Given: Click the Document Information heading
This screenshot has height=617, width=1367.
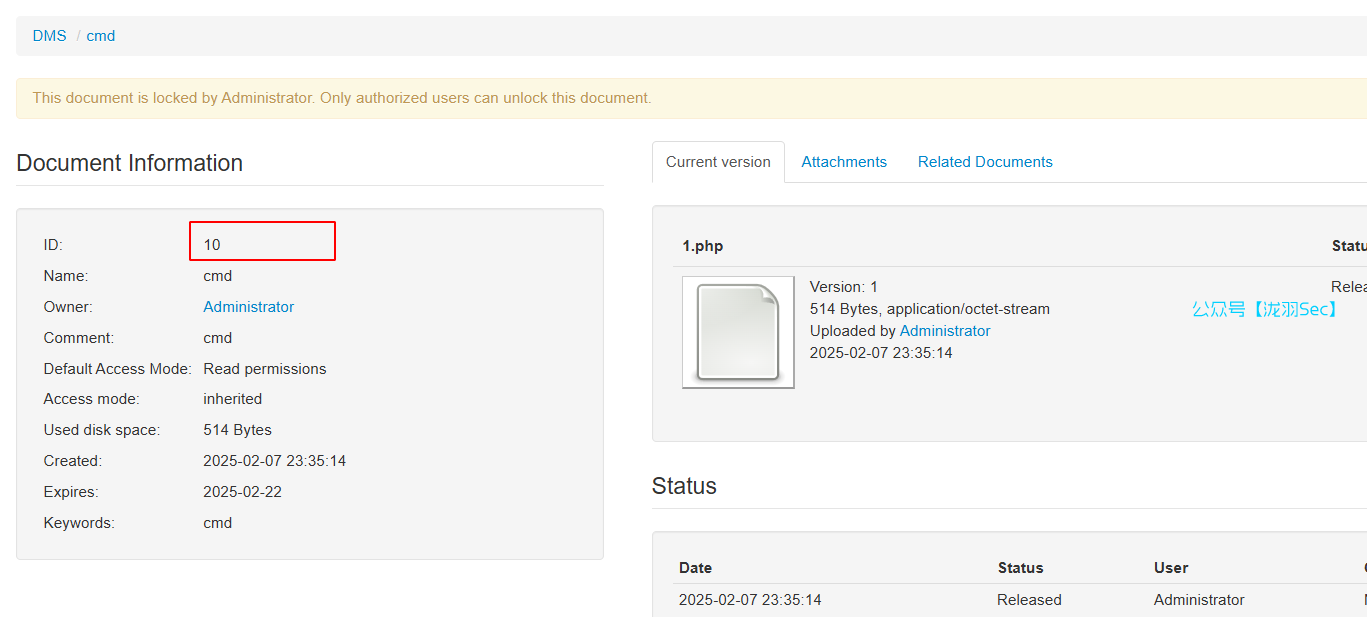Looking at the screenshot, I should coord(130,163).
